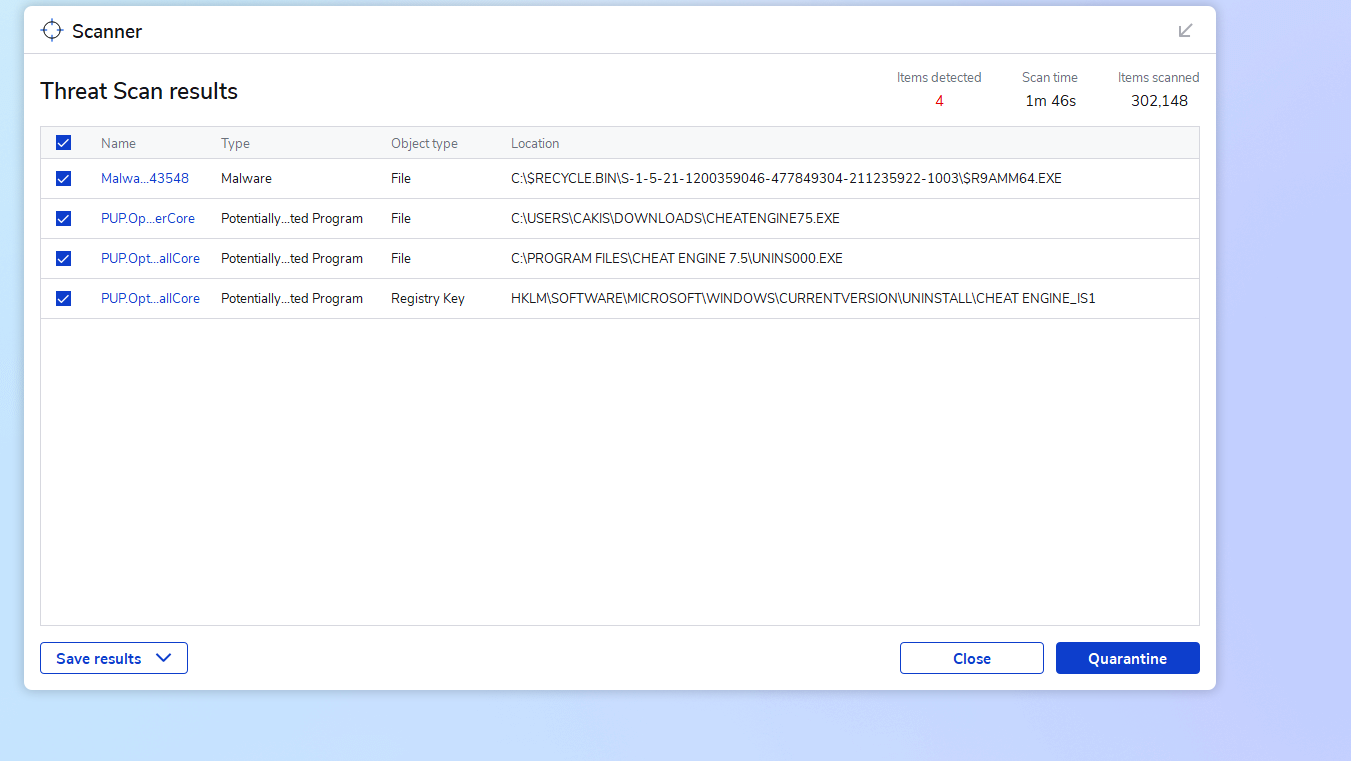
Task: Click the Scanner crosshair icon
Action: 52,31
